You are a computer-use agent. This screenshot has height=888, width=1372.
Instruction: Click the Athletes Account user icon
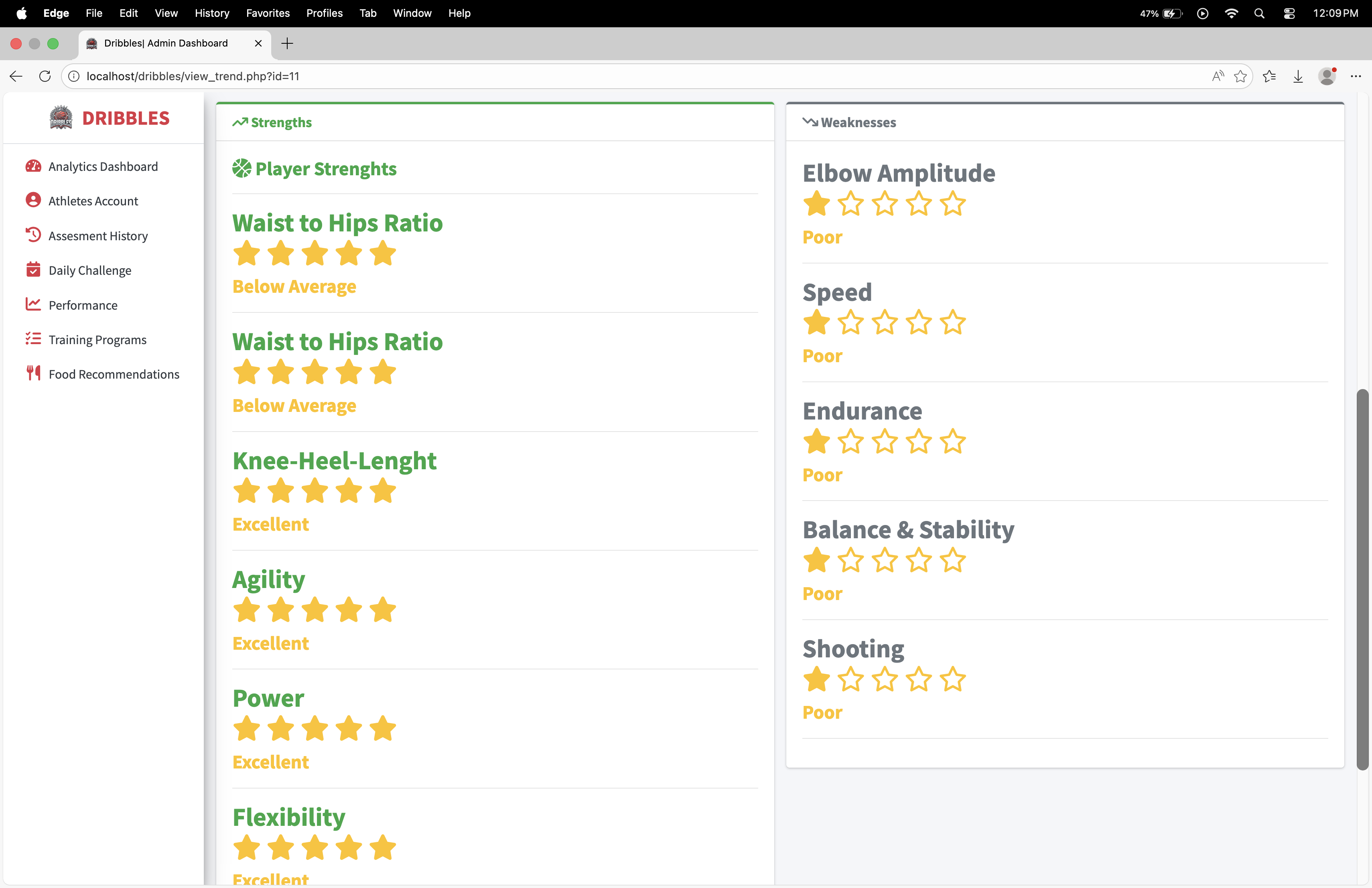click(x=33, y=200)
